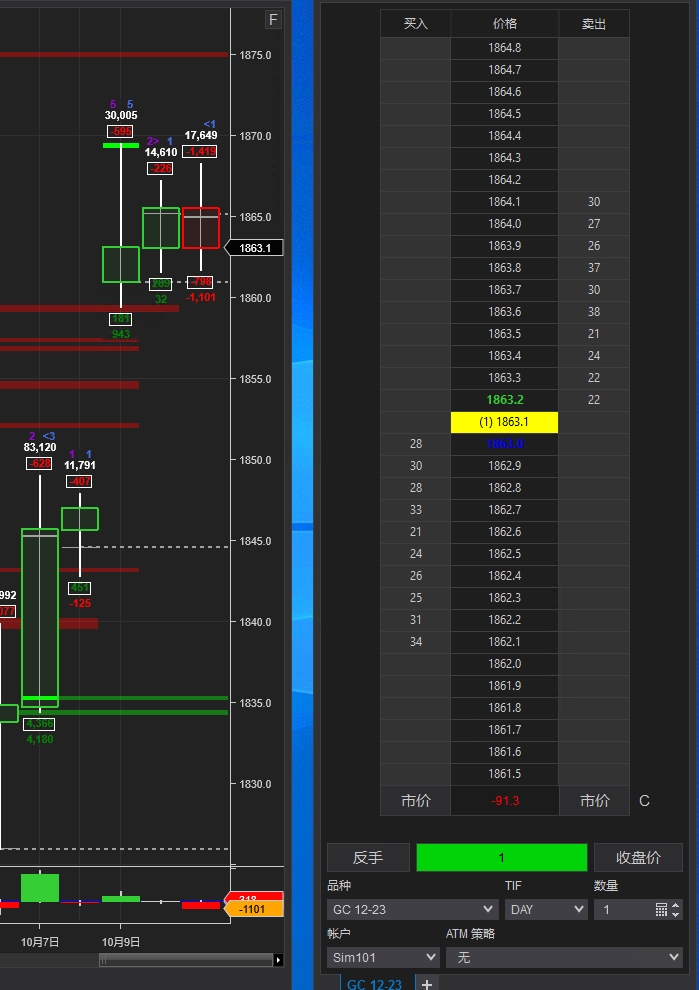699x990 pixels.
Task: Click buy cell 26 at price 1862.4
Action: pos(415,576)
